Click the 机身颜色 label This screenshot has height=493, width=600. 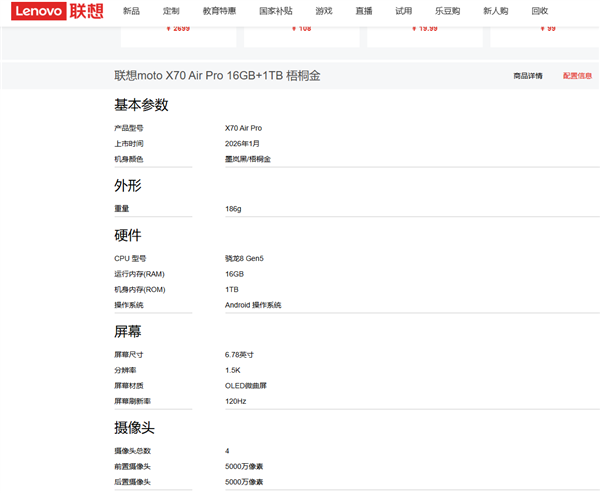tap(129, 159)
